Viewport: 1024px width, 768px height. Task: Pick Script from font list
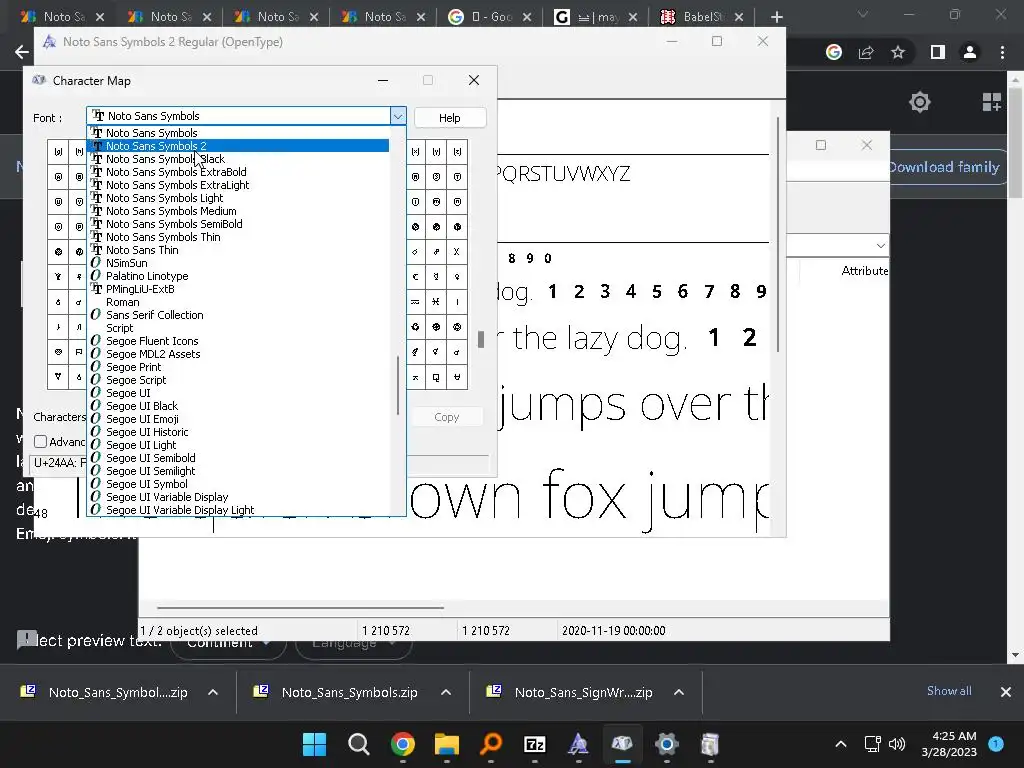point(238,328)
